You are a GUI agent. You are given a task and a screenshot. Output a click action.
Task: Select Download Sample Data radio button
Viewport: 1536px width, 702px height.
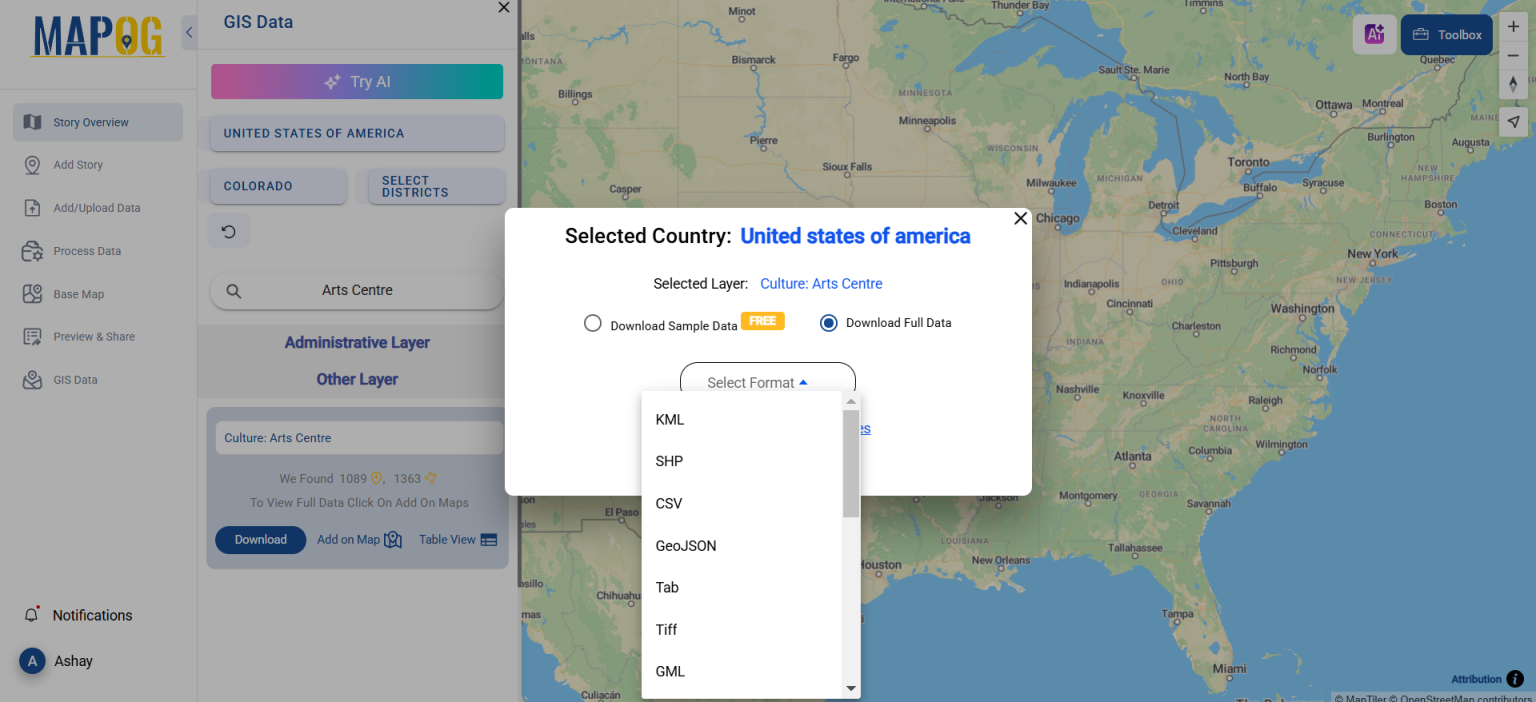pyautogui.click(x=593, y=323)
